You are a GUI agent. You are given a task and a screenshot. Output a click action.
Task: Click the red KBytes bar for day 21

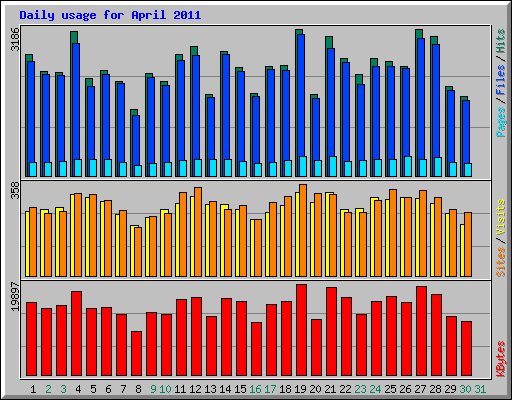331,332
